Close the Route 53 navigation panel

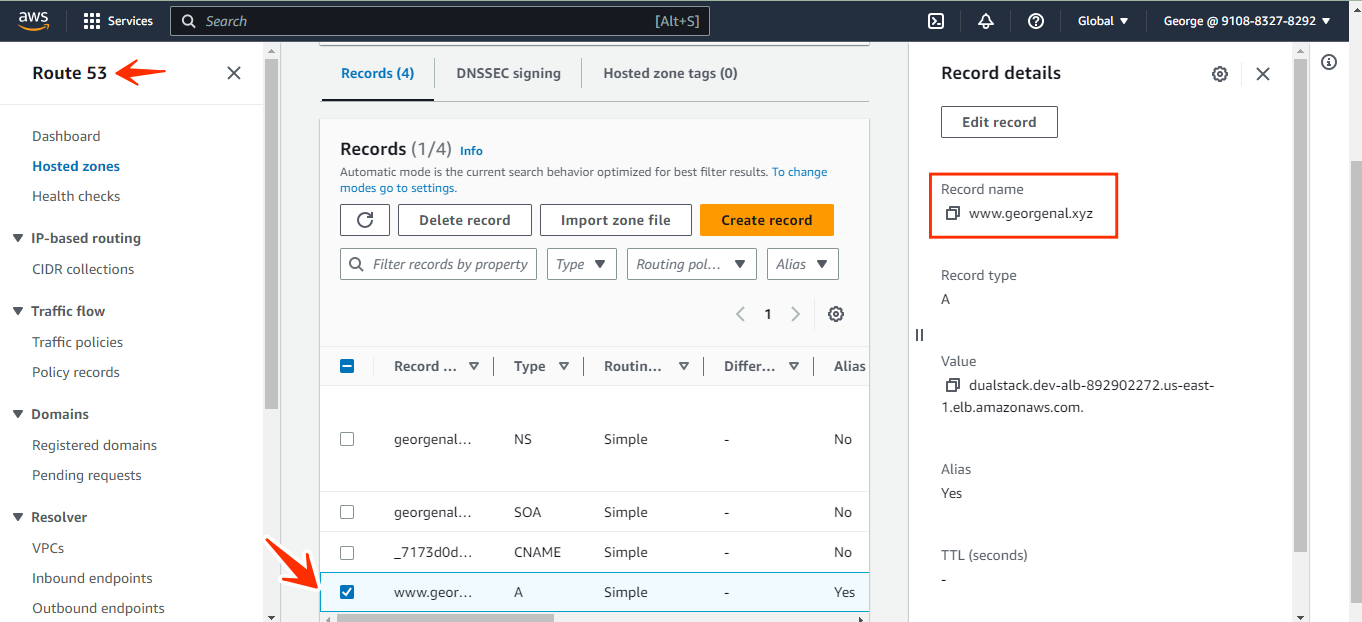click(x=234, y=73)
